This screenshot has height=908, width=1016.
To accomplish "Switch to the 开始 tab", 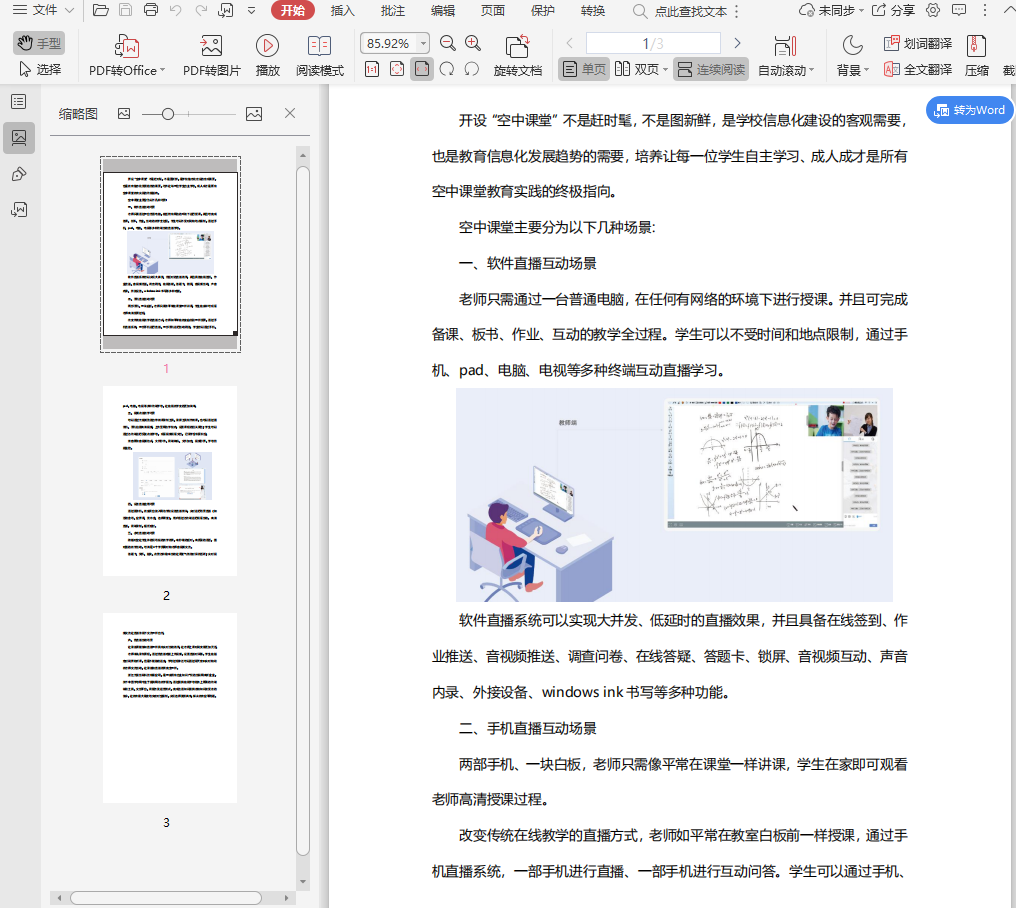I will (x=293, y=10).
